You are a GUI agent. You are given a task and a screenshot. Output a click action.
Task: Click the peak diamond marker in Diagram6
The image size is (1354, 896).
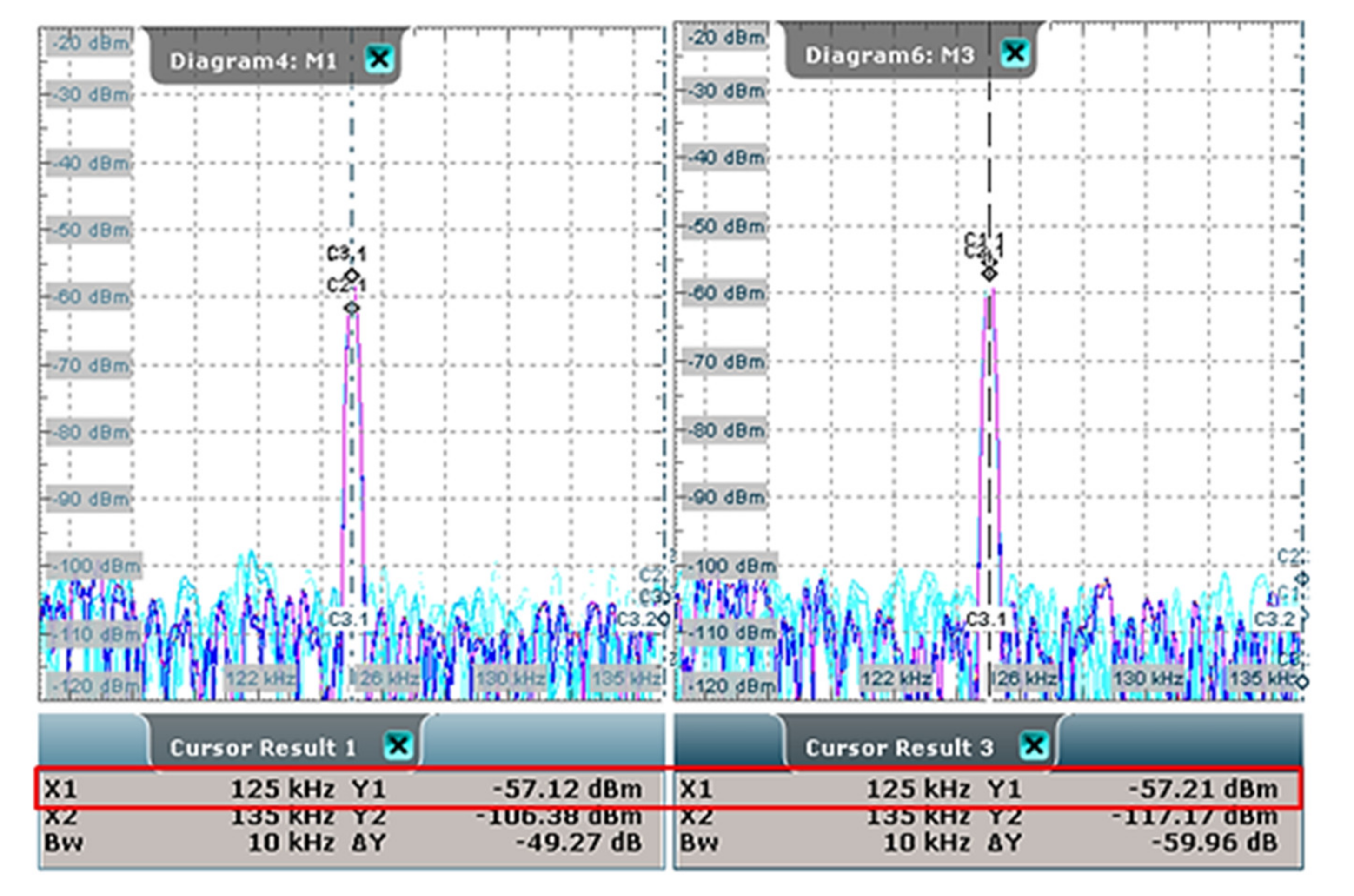(x=989, y=274)
